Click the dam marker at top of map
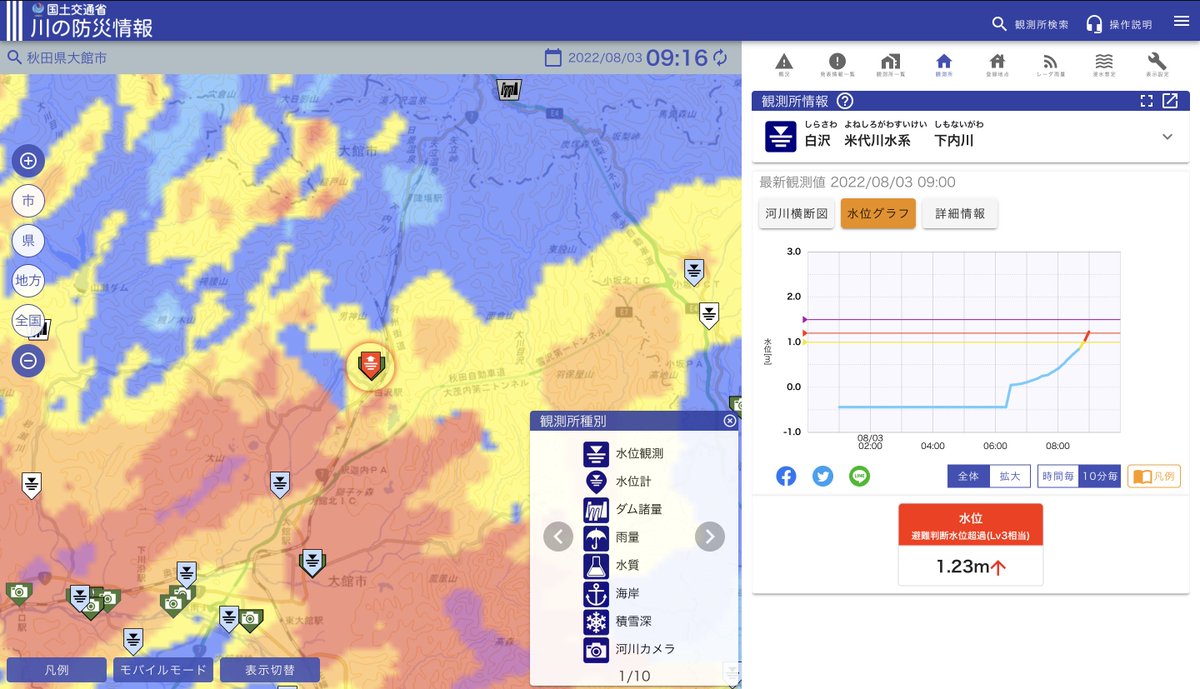The height and width of the screenshot is (689, 1200). [x=509, y=89]
